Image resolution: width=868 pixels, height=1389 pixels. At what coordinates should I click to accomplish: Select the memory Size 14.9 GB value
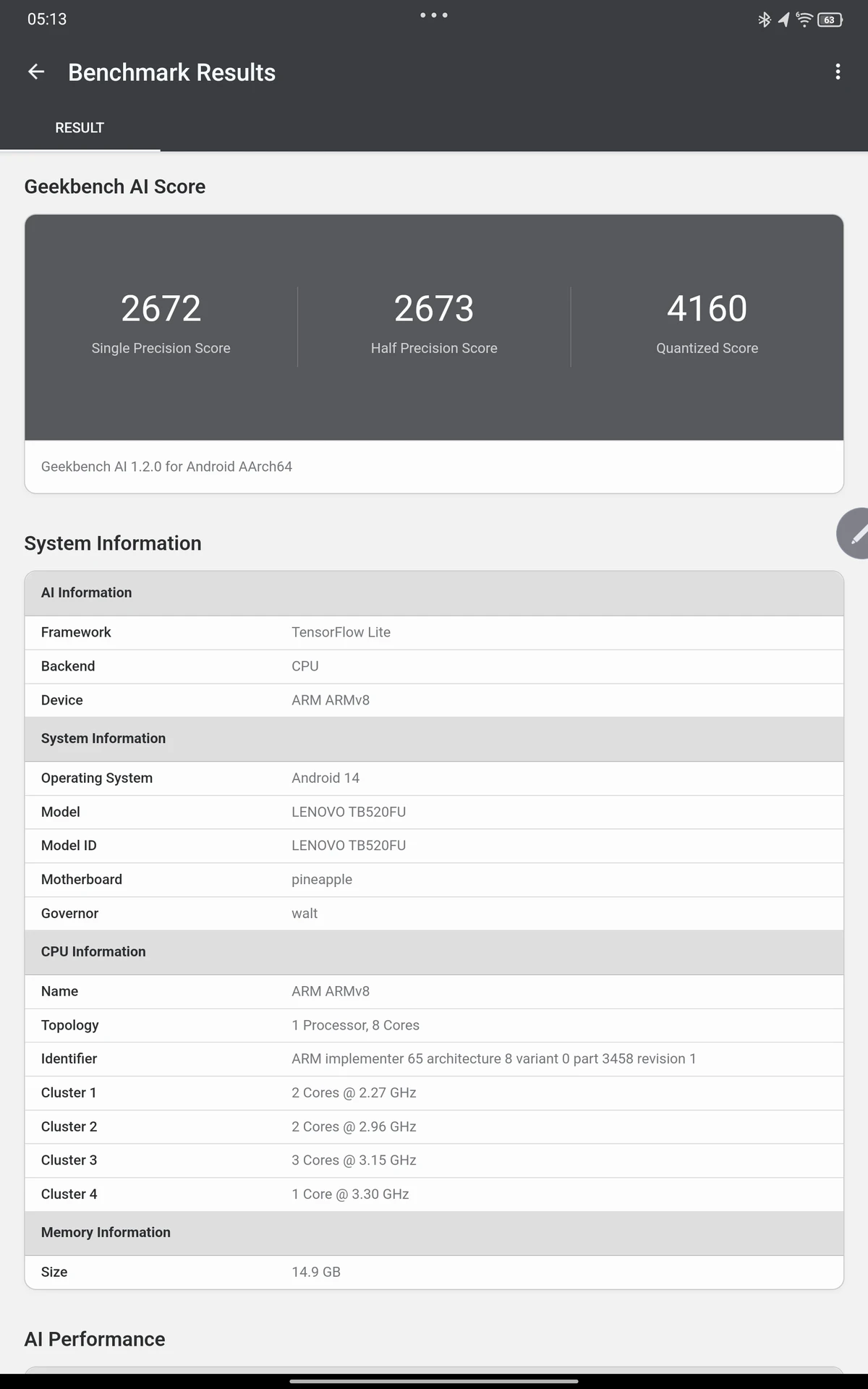click(x=316, y=1272)
